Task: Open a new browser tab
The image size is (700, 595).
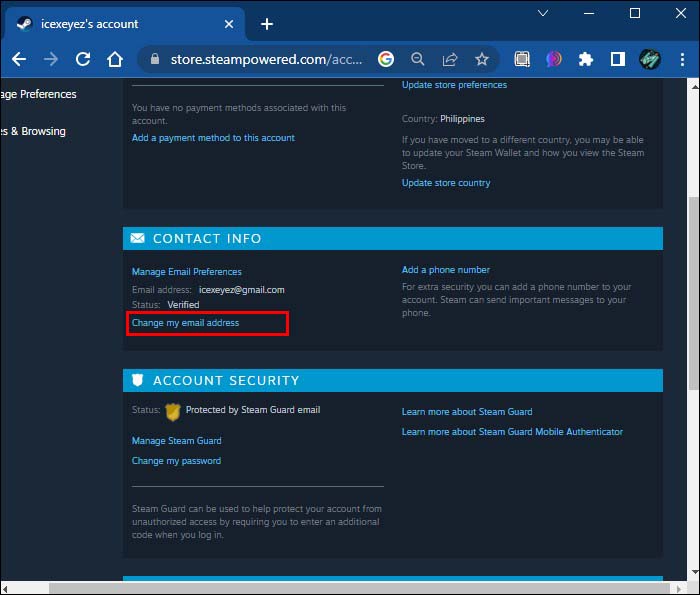Action: [x=267, y=24]
